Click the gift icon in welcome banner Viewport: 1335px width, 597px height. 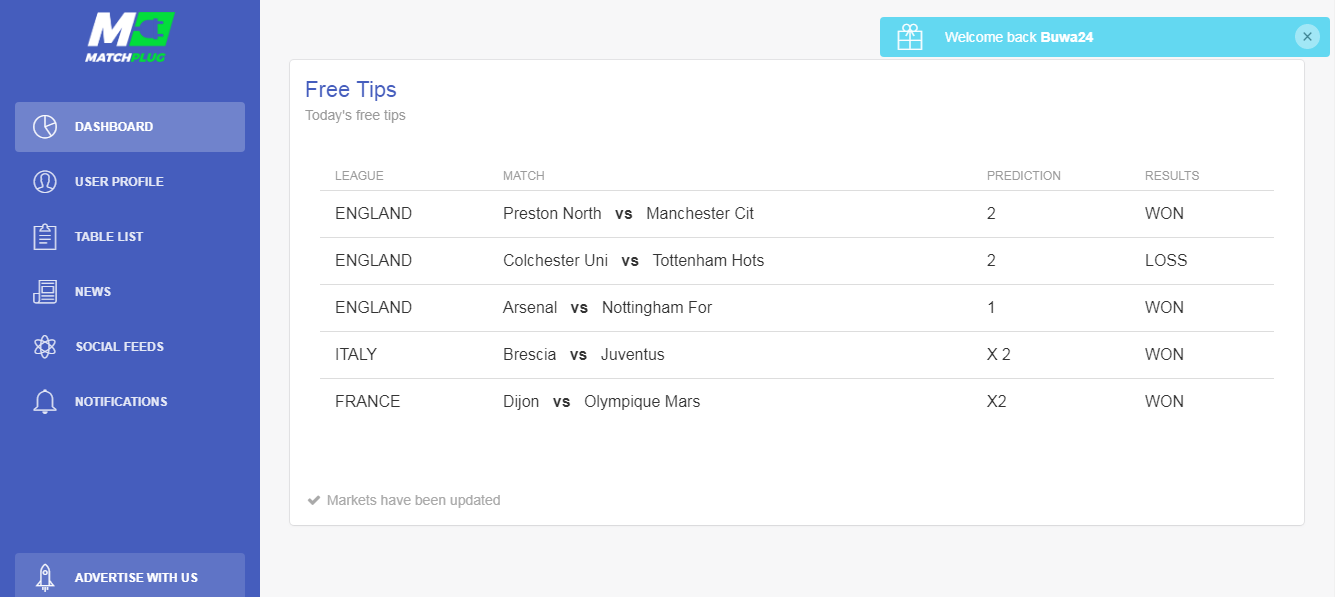click(910, 37)
